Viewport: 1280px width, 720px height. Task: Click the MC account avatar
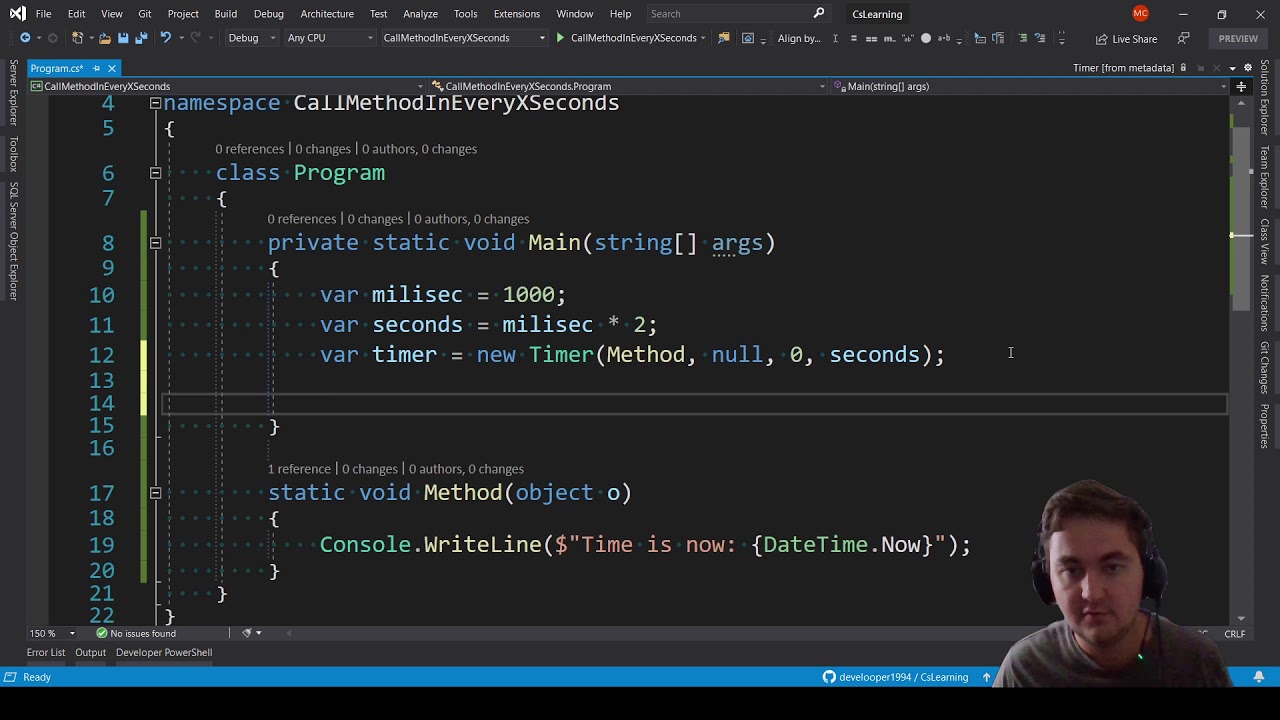[x=1141, y=13]
